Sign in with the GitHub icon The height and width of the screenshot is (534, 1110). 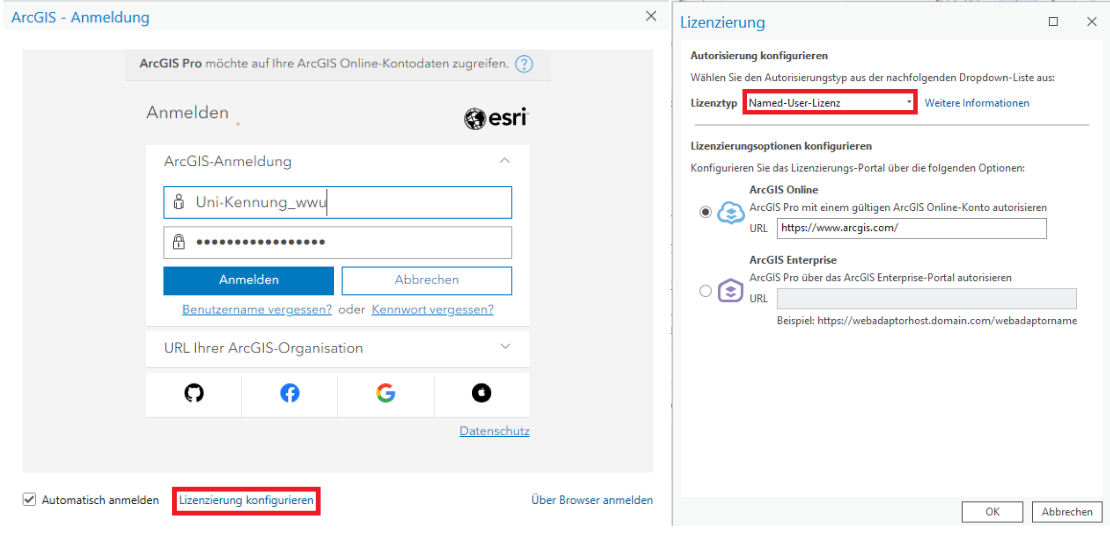(x=194, y=393)
